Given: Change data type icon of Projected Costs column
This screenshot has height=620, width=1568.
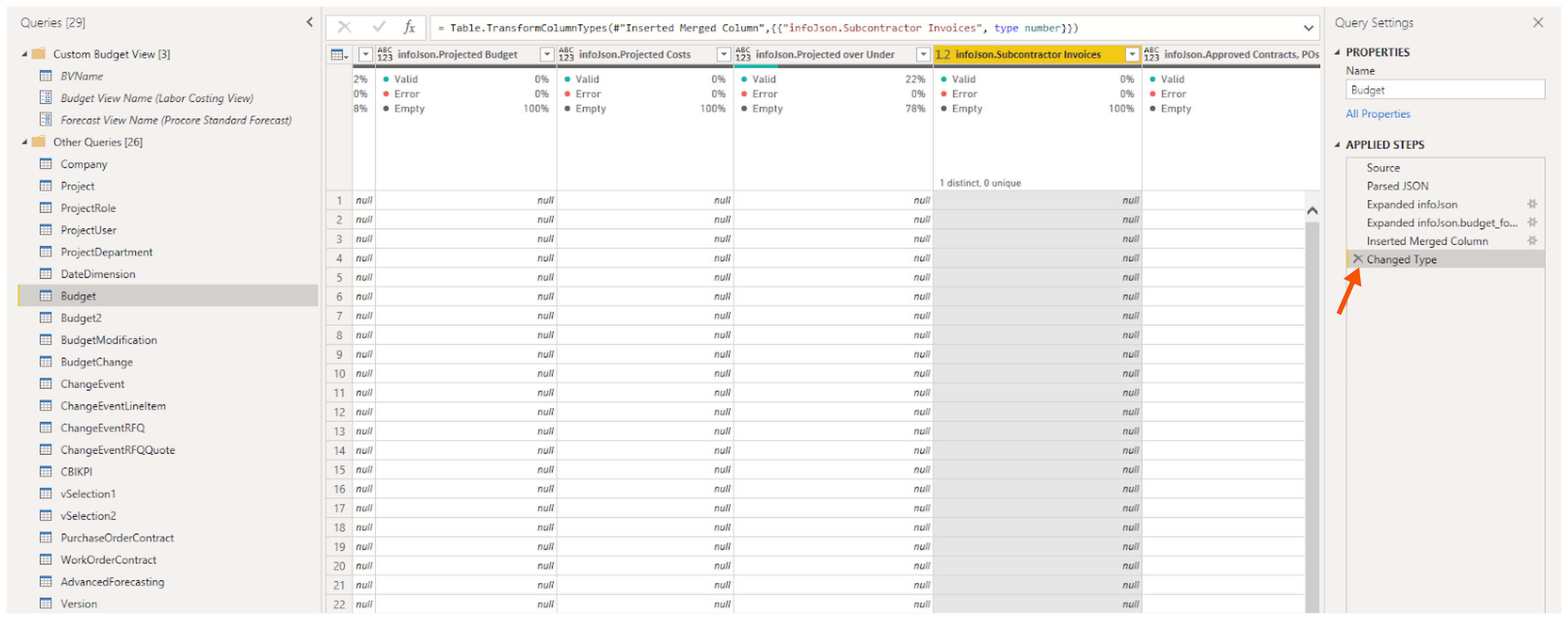Looking at the screenshot, I should click(x=566, y=55).
